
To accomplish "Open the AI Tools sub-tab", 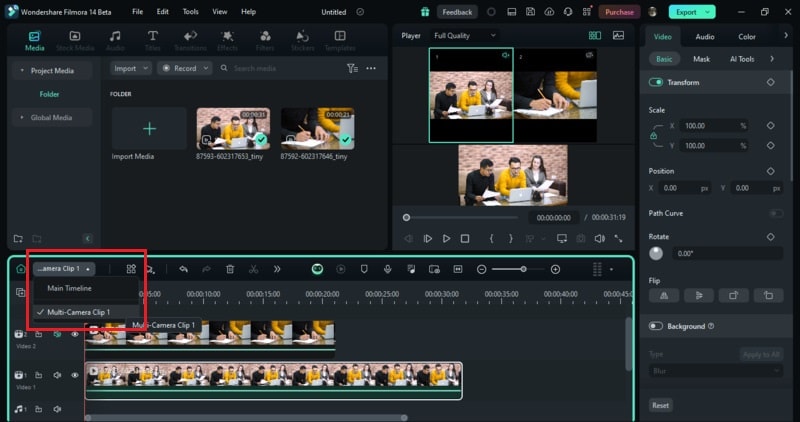I will click(742, 59).
